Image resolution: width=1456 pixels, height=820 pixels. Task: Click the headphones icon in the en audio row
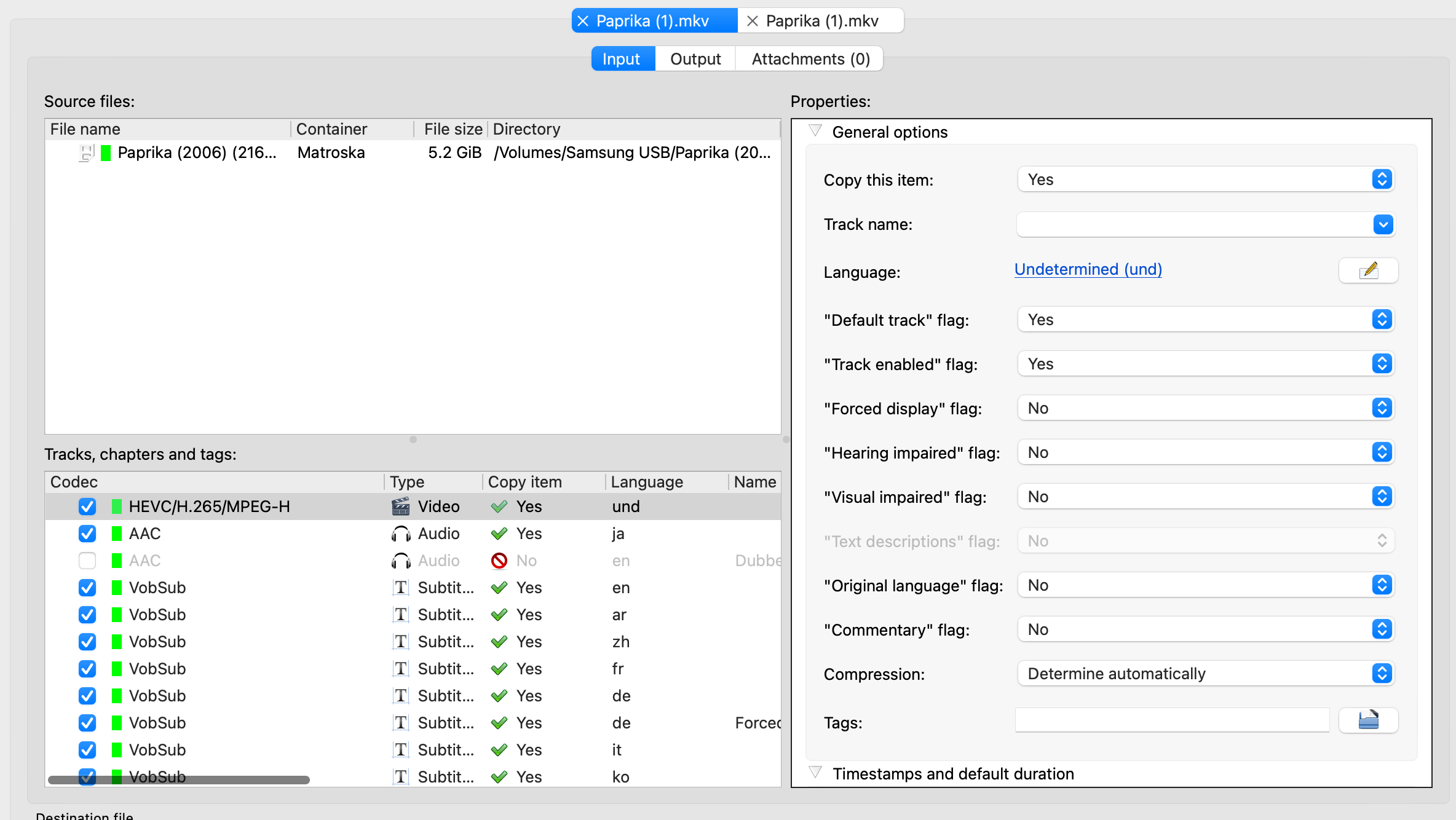point(401,561)
